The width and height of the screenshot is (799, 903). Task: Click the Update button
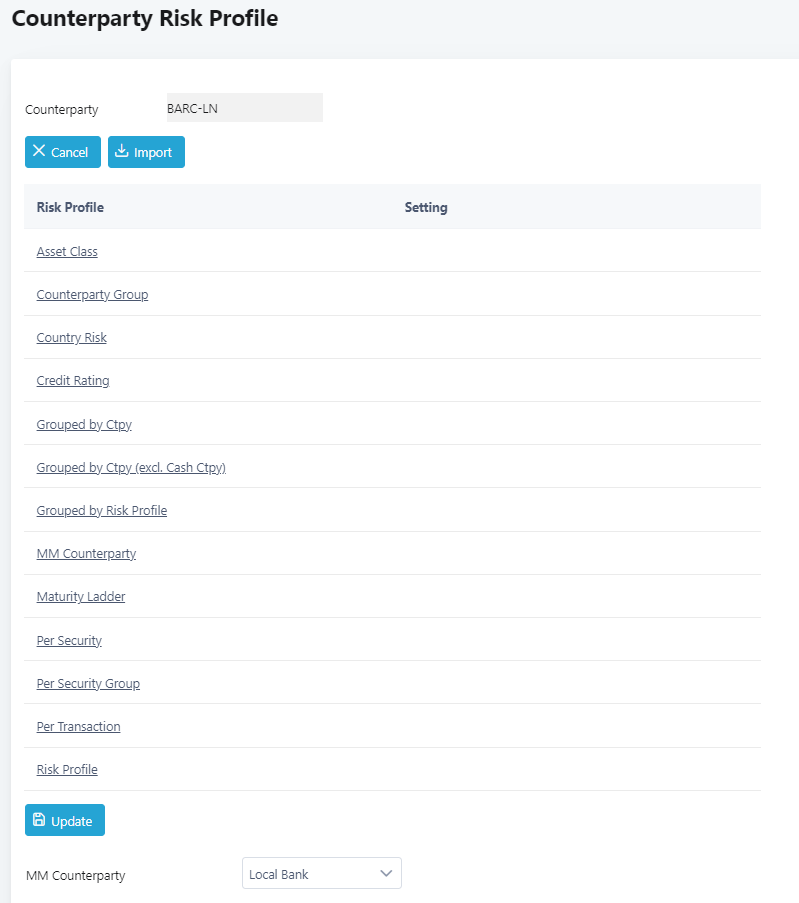coord(64,821)
